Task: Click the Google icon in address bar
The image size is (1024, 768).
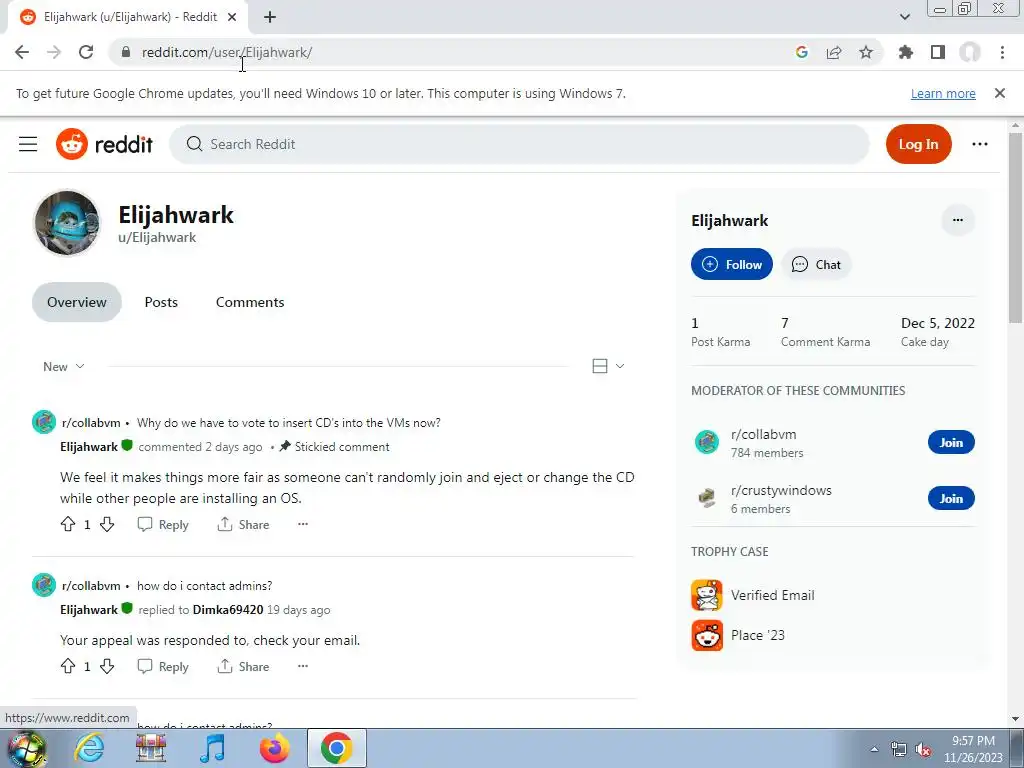Action: (801, 52)
